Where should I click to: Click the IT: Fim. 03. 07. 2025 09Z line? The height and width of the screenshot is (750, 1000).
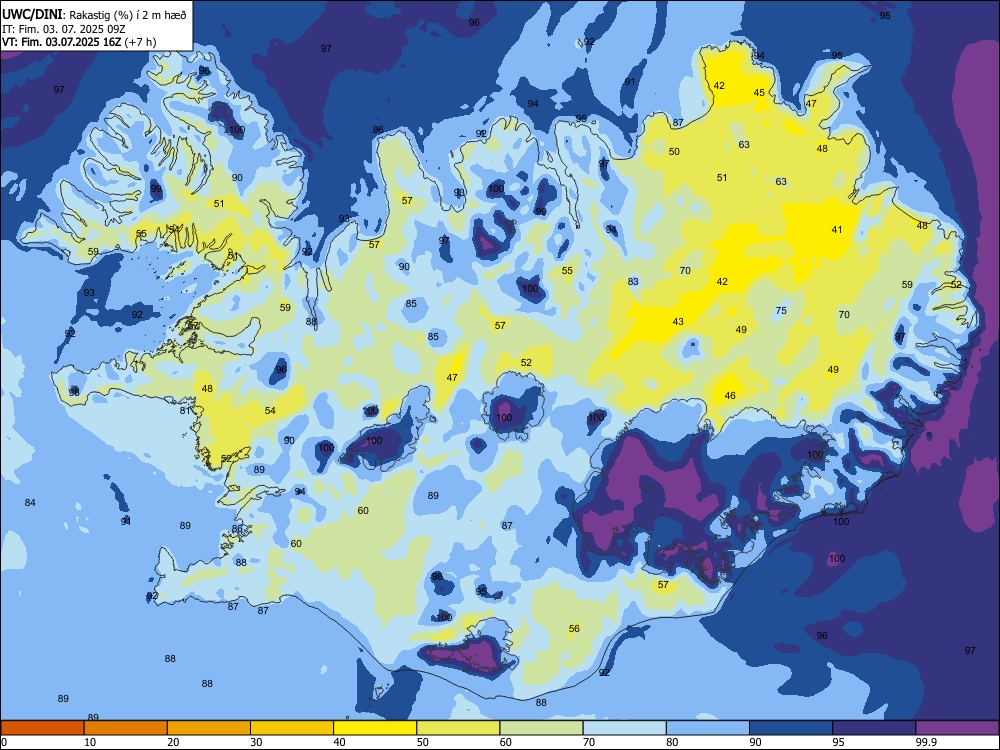pos(63,29)
